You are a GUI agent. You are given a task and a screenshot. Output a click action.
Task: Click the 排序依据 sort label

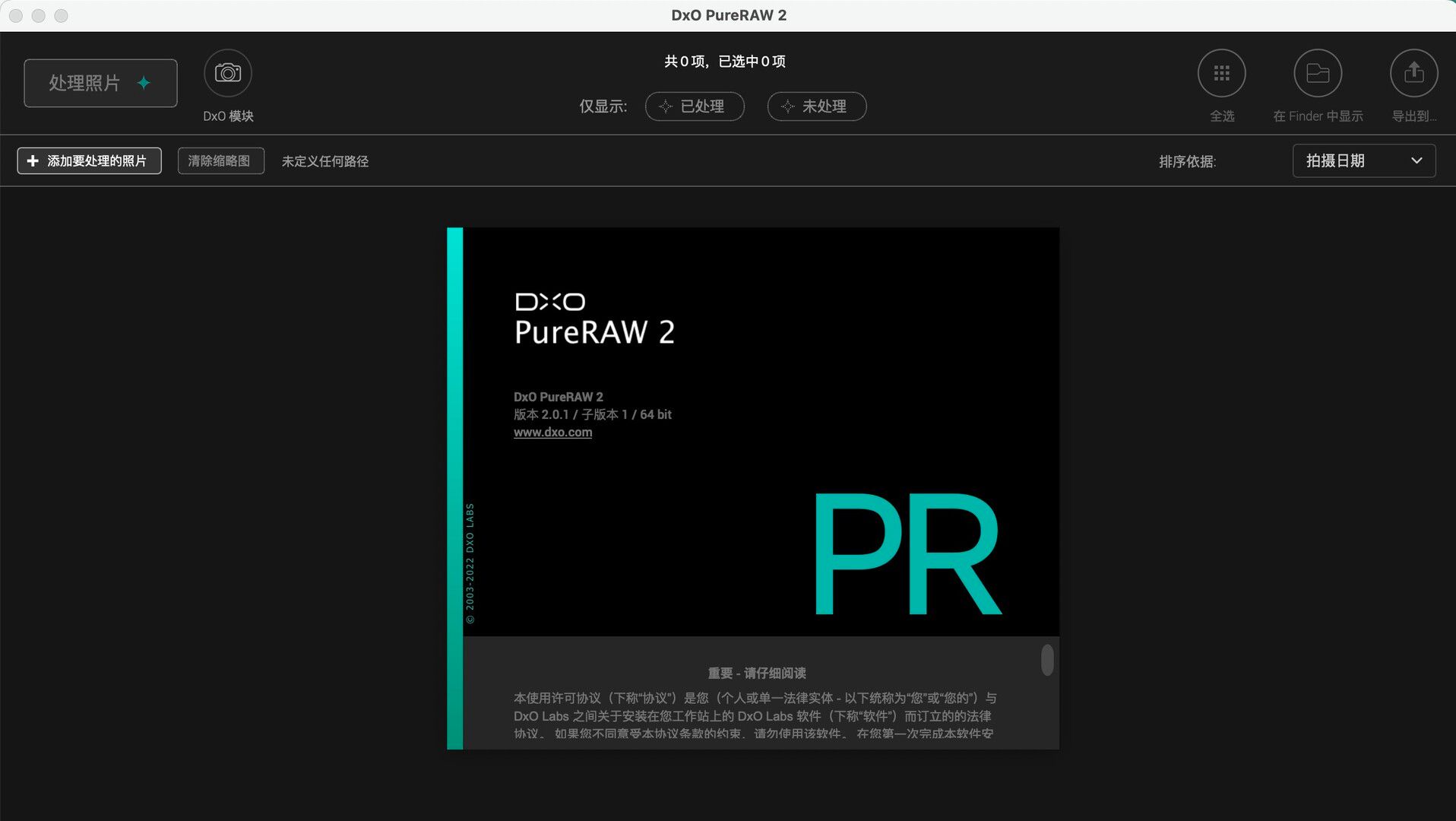(x=1187, y=161)
